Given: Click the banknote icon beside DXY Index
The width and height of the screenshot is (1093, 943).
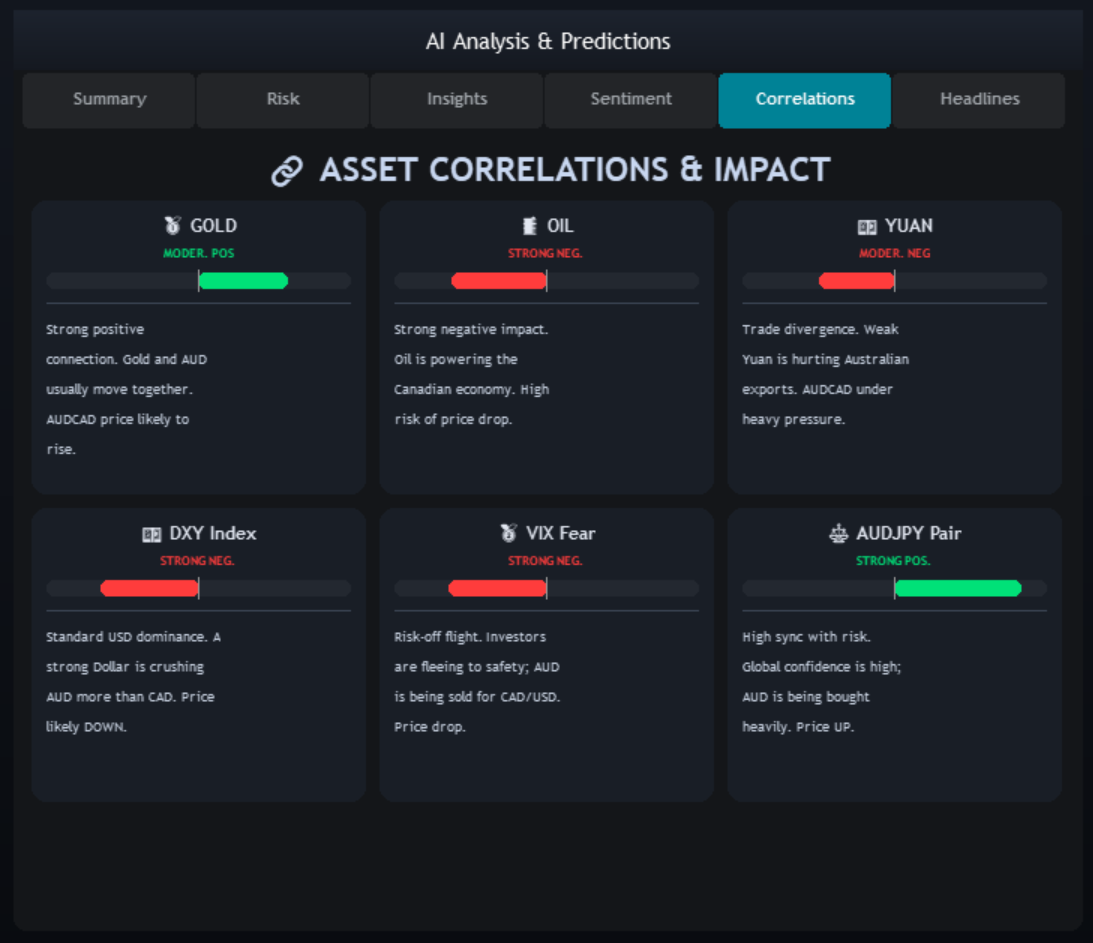Looking at the screenshot, I should [x=151, y=534].
